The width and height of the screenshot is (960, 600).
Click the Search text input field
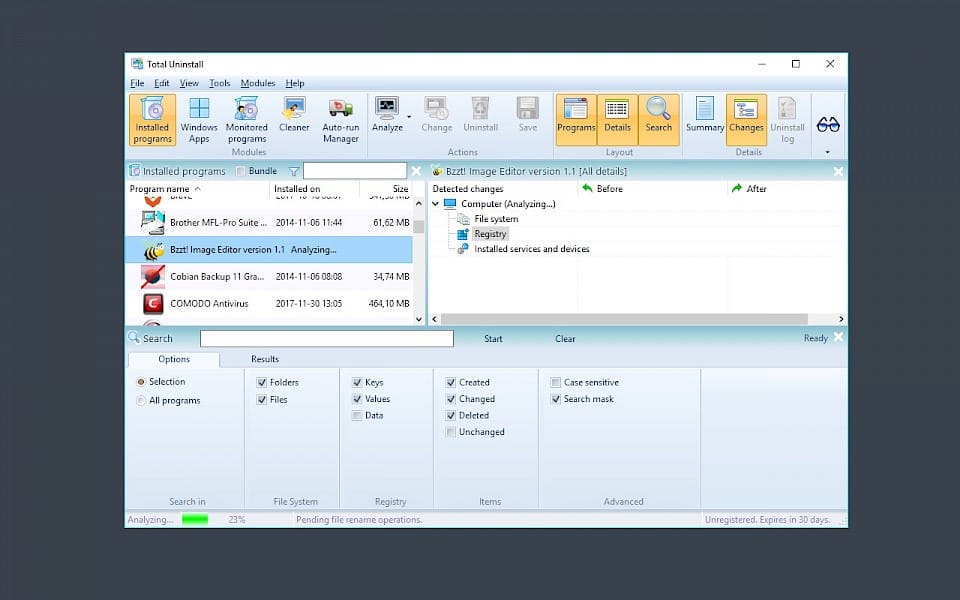[x=327, y=339]
